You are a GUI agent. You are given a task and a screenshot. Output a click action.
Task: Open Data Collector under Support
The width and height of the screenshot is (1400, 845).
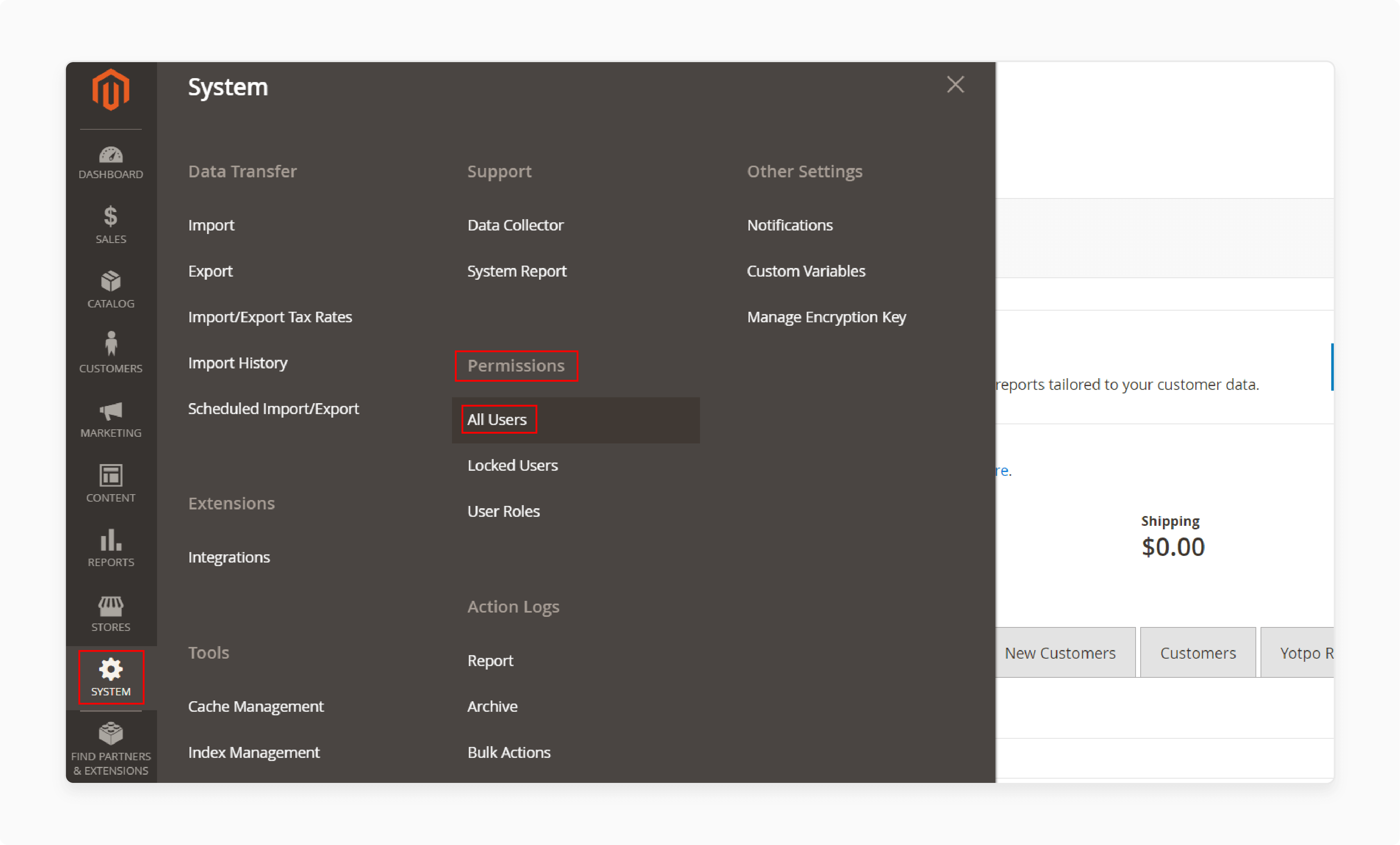point(515,225)
